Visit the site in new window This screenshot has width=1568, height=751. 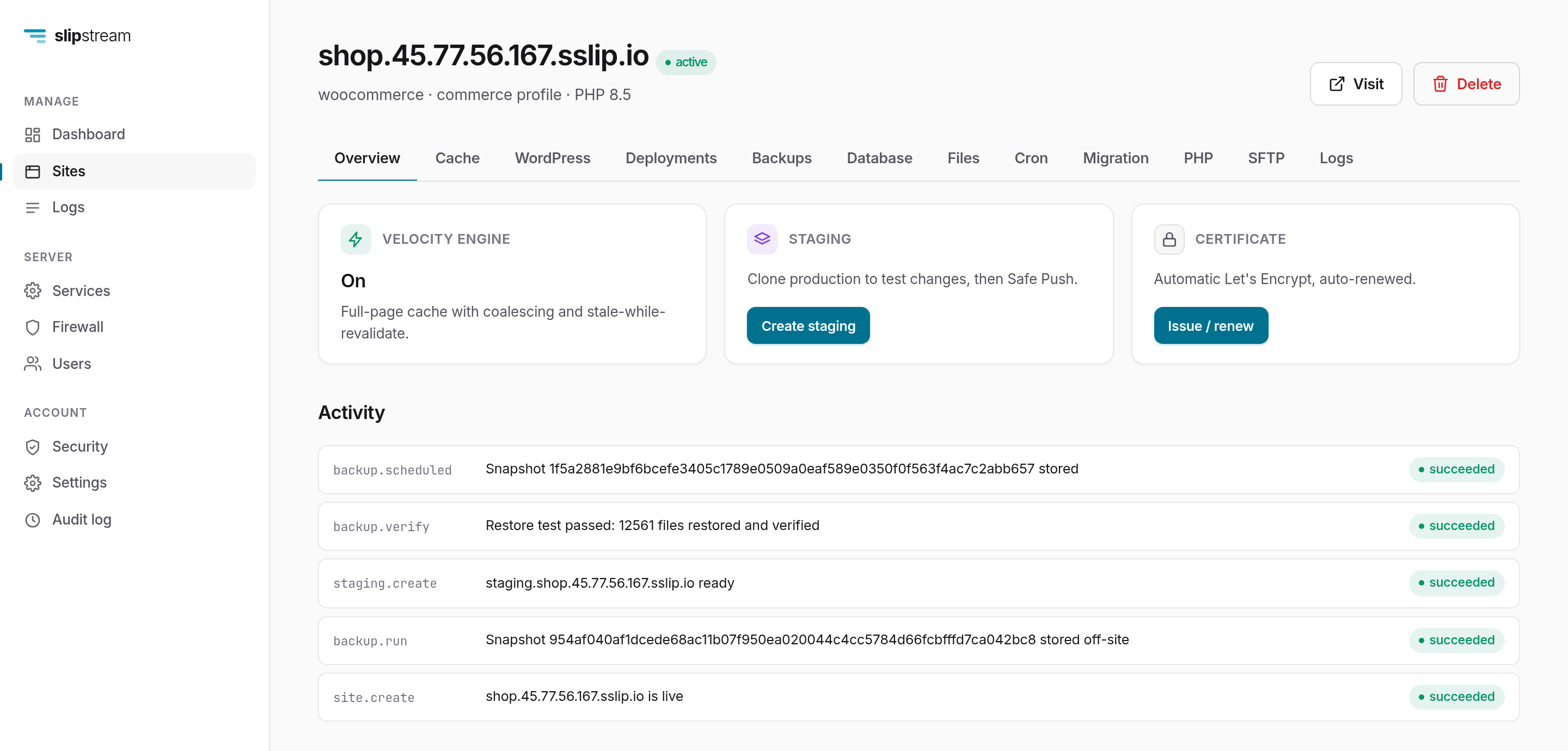click(1355, 84)
